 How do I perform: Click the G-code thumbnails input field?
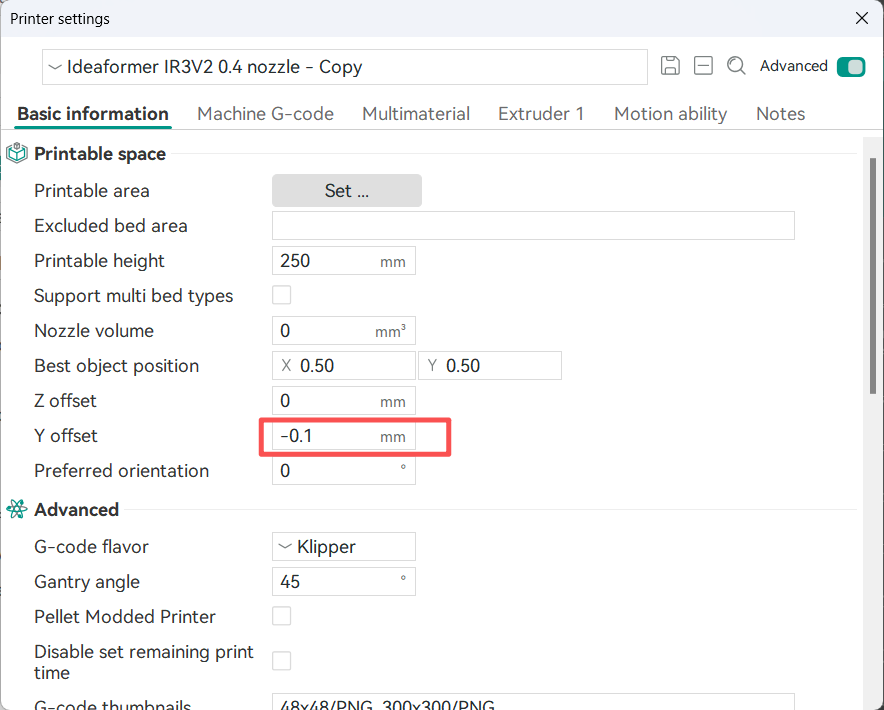coord(533,702)
